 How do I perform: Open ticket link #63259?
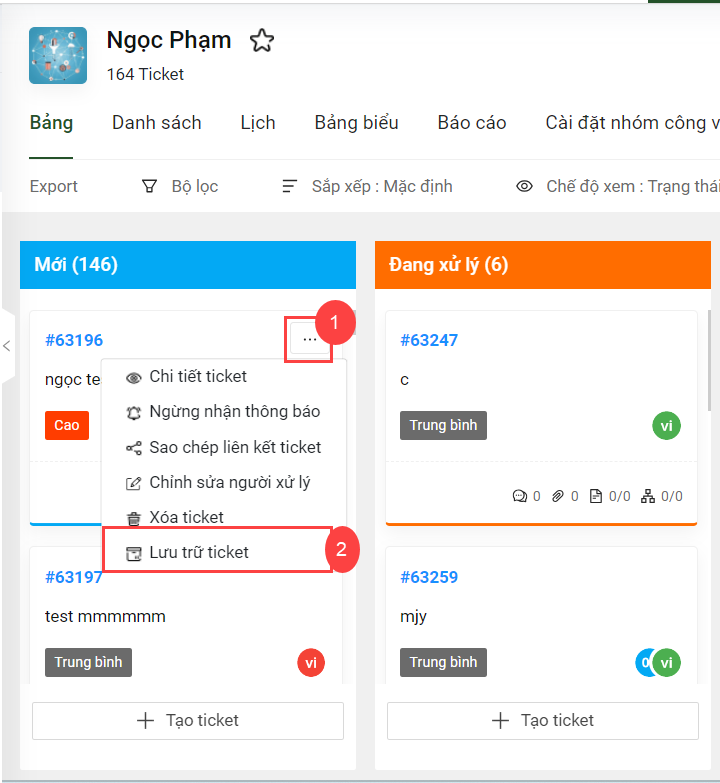[429, 577]
